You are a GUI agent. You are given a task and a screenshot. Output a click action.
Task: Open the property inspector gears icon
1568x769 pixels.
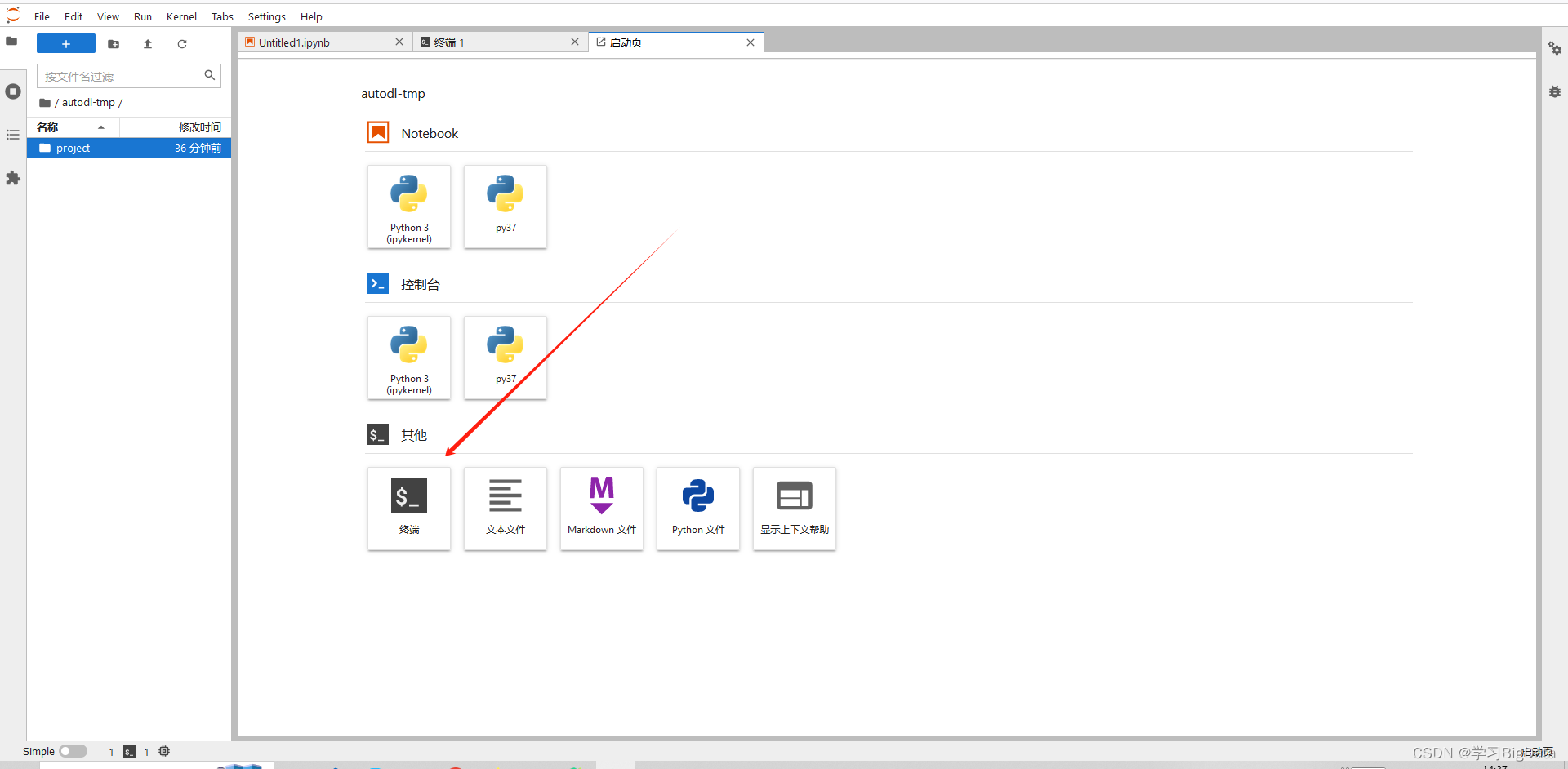coord(1555,48)
